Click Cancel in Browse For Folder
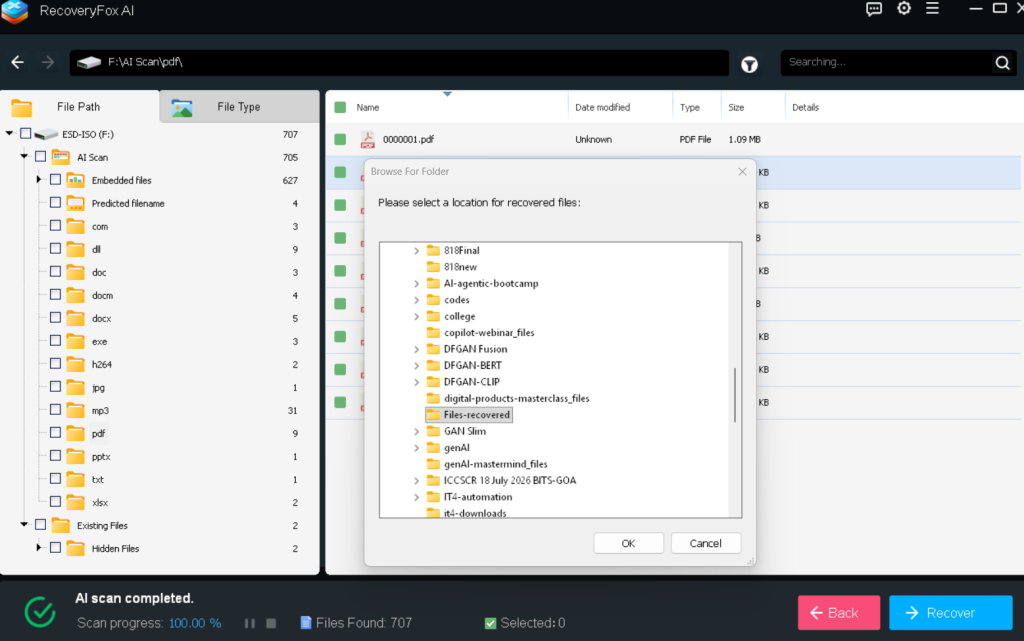The width and height of the screenshot is (1024, 641). [x=705, y=543]
